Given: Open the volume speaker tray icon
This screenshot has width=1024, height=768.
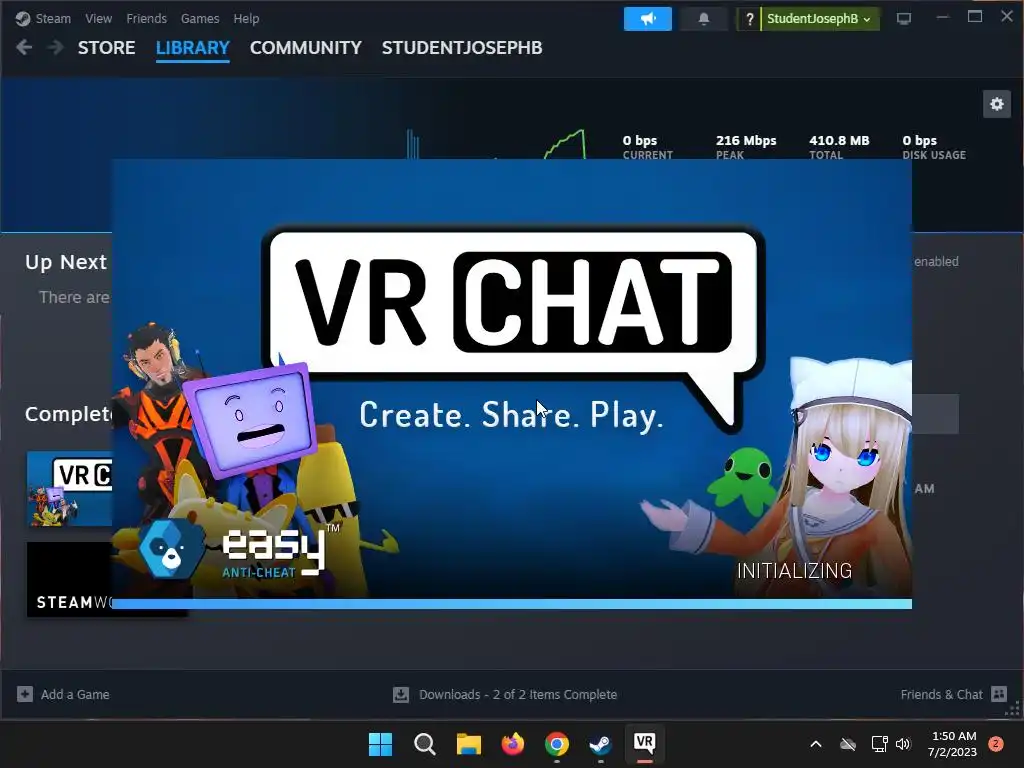Looking at the screenshot, I should [x=903, y=744].
